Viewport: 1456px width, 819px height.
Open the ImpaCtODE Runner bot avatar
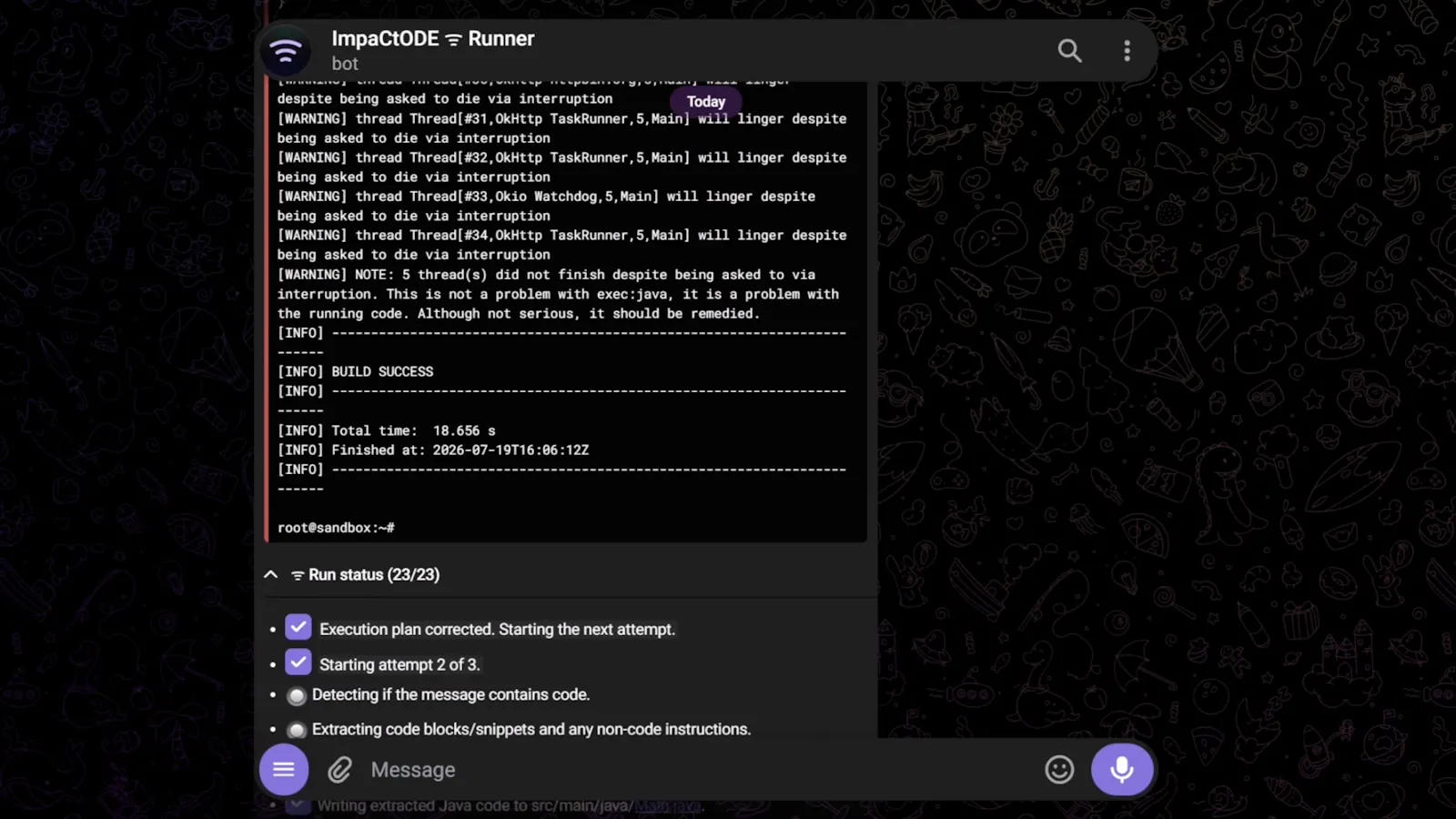[x=286, y=51]
